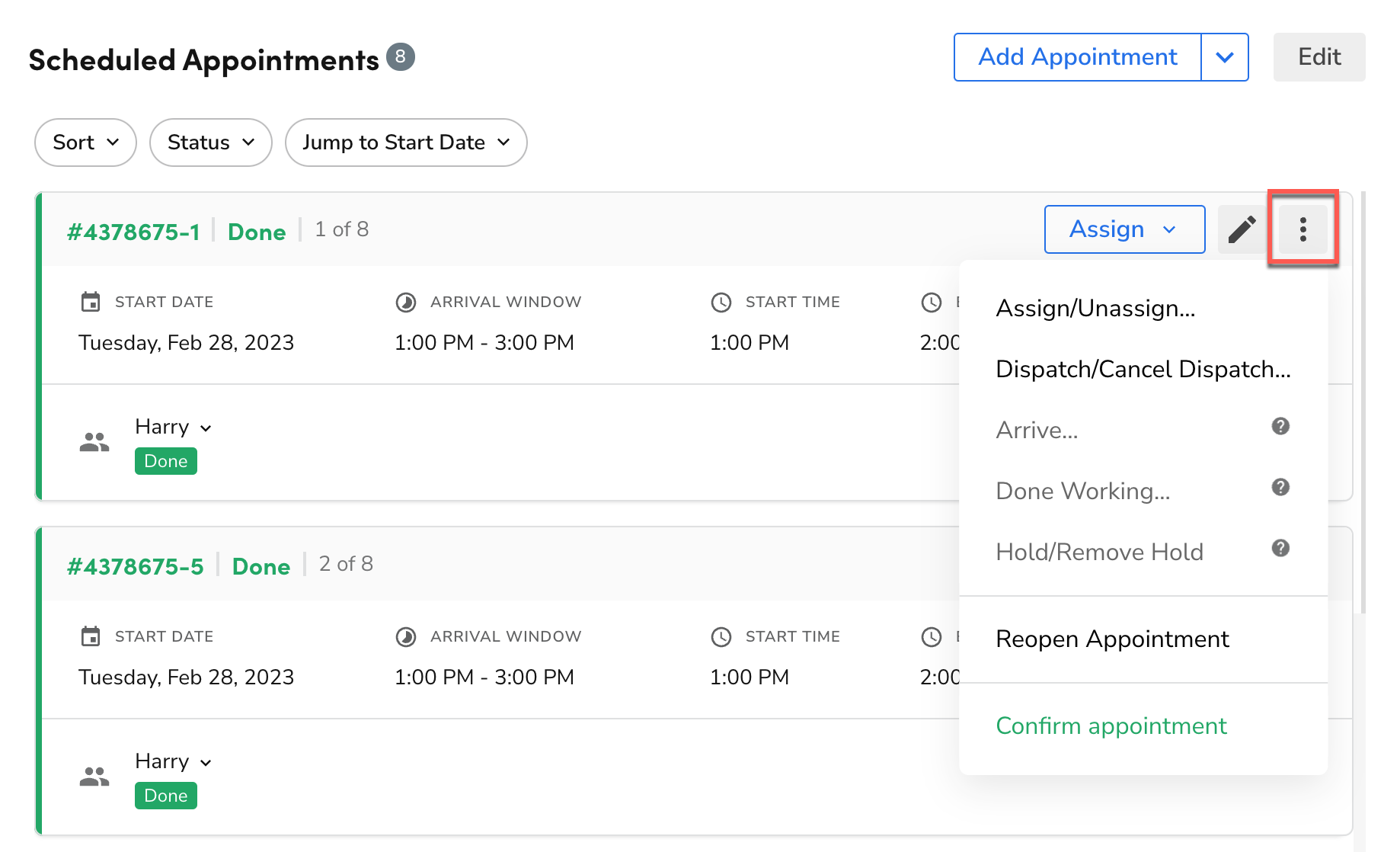This screenshot has width=1400, height=852.
Task: Click the help icon beside Done Working
Action: pos(1280,488)
